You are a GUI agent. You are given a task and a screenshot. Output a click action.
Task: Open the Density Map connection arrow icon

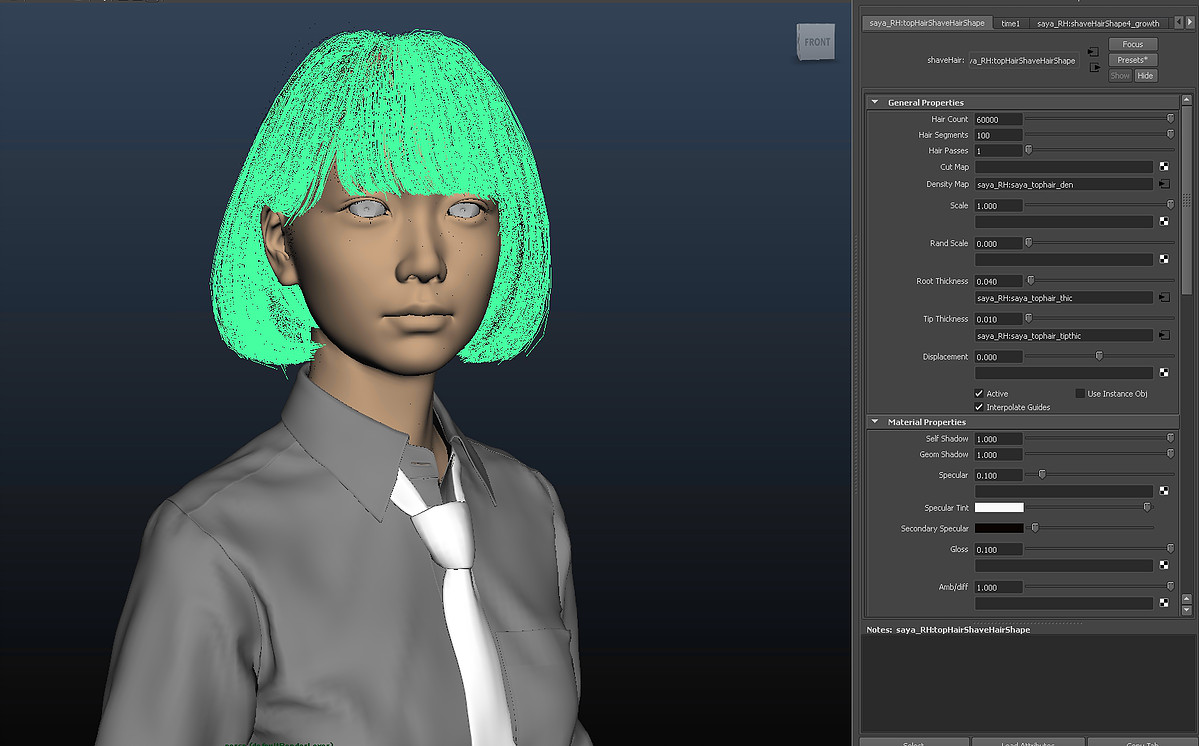coord(1164,184)
